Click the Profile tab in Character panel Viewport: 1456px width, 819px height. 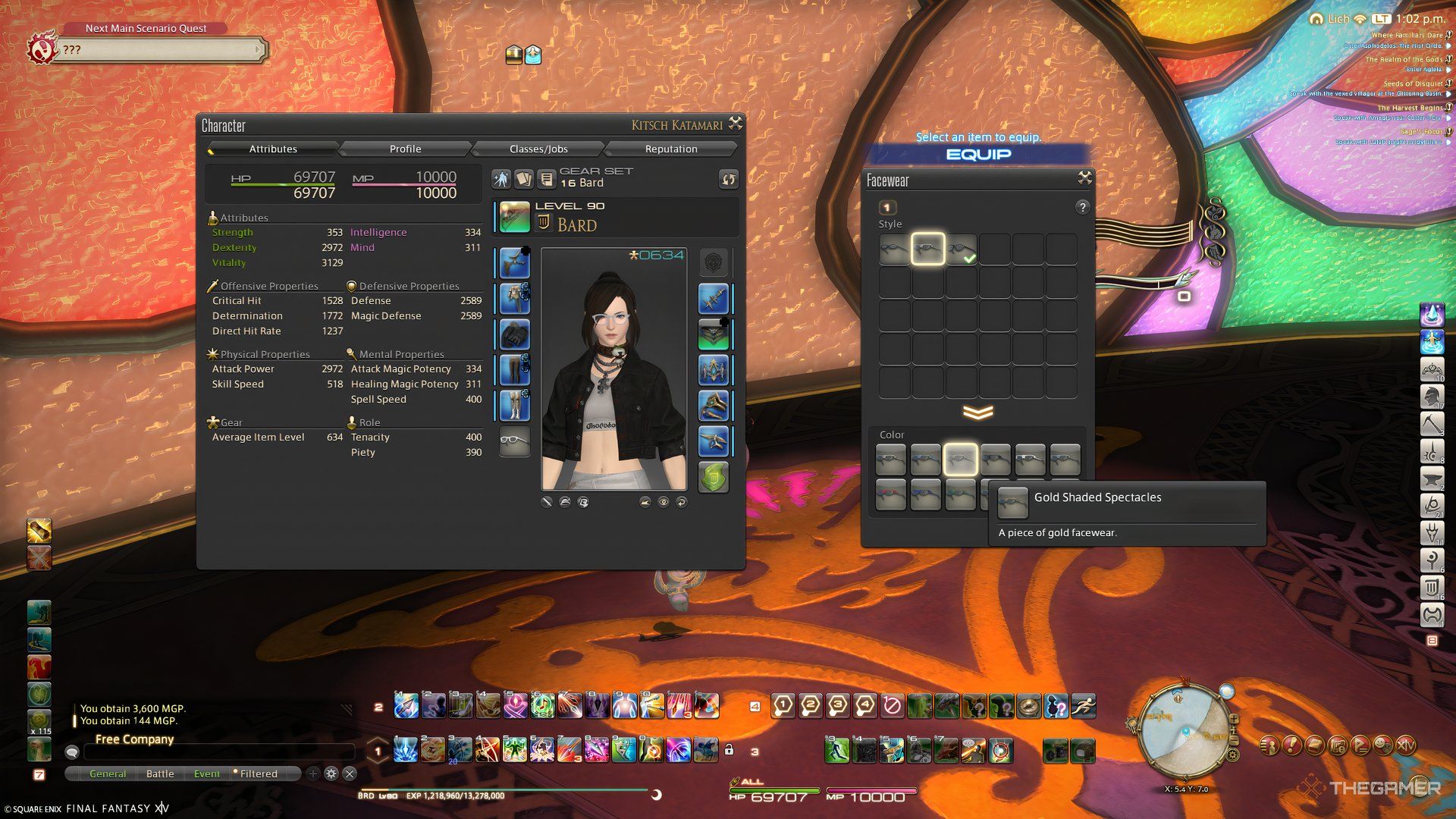point(406,149)
